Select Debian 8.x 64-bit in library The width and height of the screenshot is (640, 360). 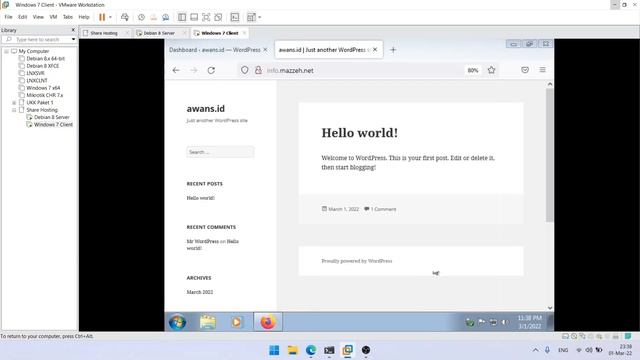pyautogui.click(x=45, y=59)
